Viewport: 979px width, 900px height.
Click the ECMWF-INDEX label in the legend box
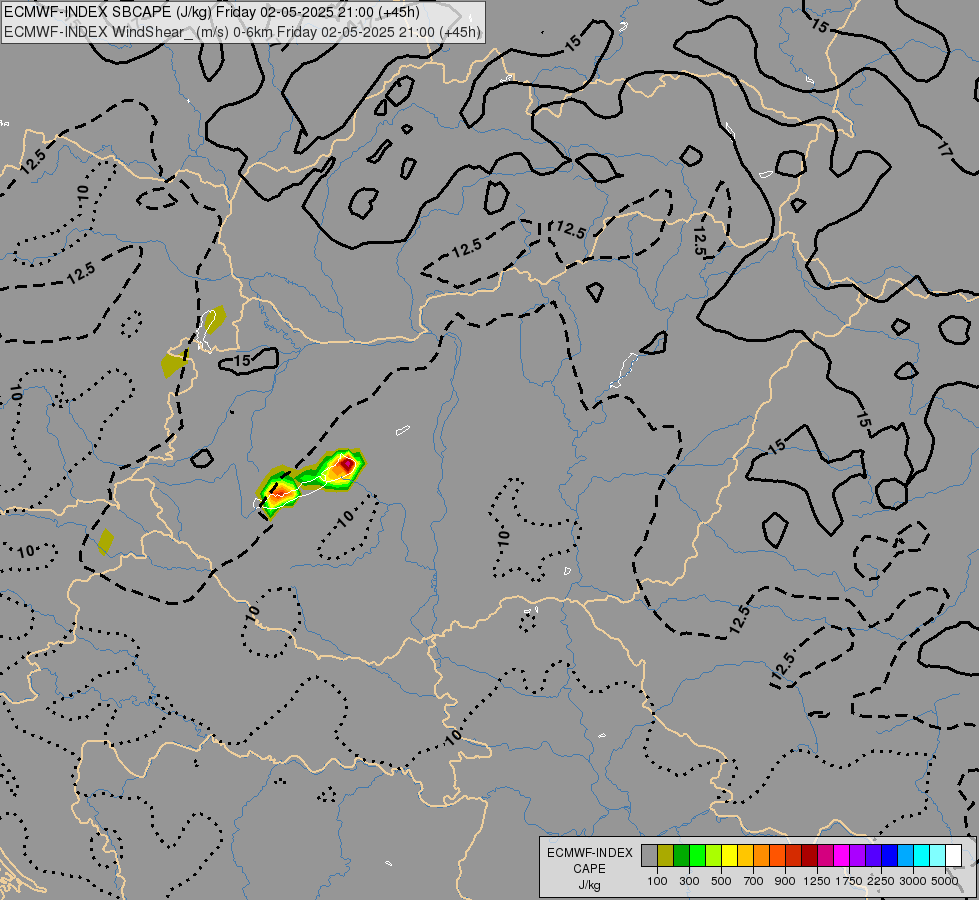[x=589, y=853]
